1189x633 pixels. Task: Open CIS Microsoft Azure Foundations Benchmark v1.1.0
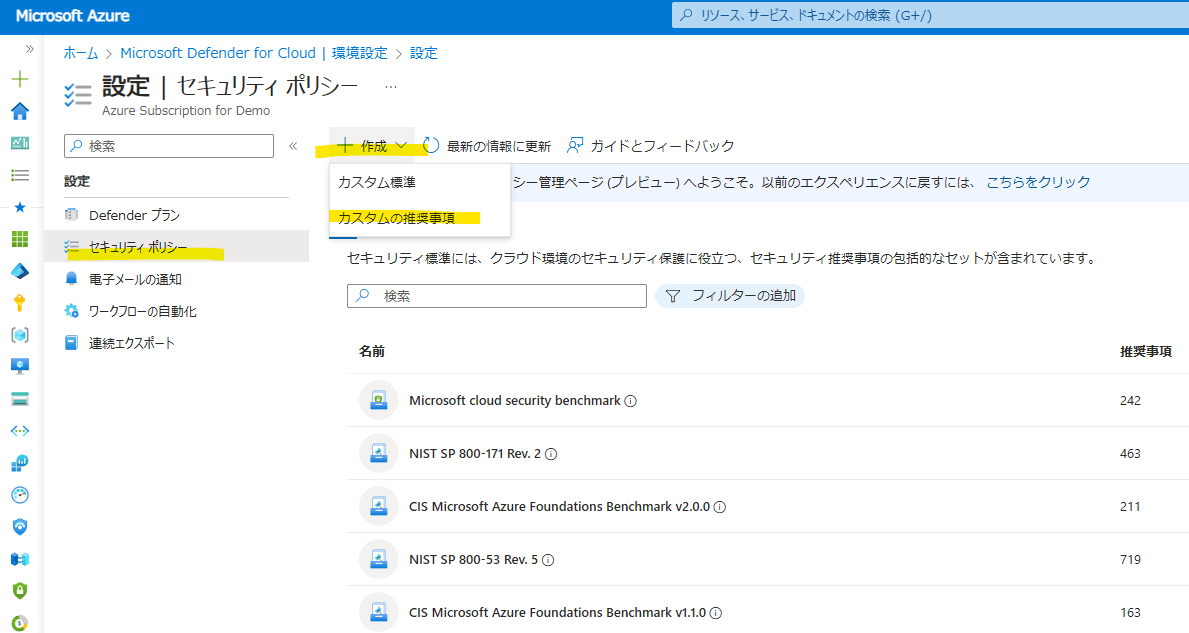pos(767,611)
